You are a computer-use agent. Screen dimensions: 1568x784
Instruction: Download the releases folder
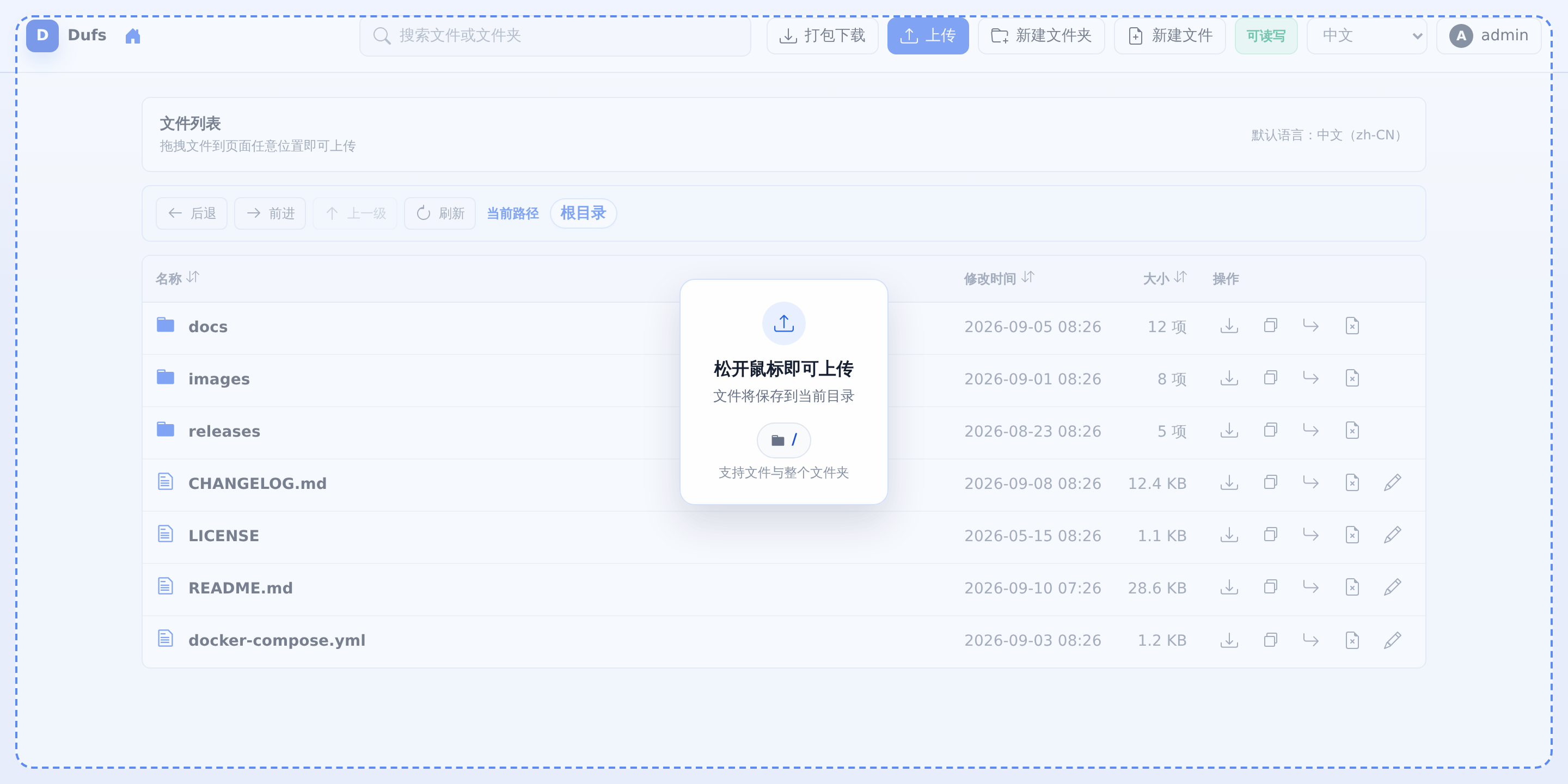point(1229,431)
